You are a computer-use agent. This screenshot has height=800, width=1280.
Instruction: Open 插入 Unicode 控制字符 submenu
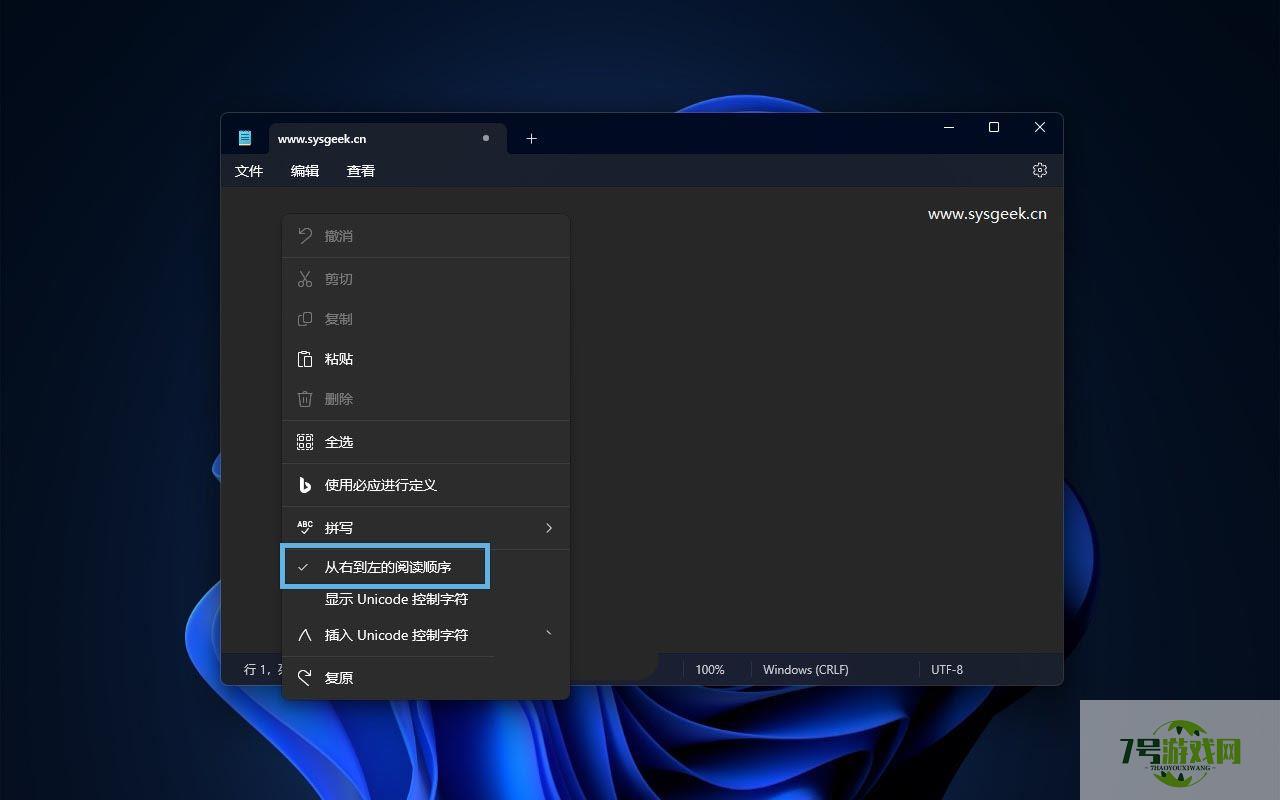click(x=426, y=635)
